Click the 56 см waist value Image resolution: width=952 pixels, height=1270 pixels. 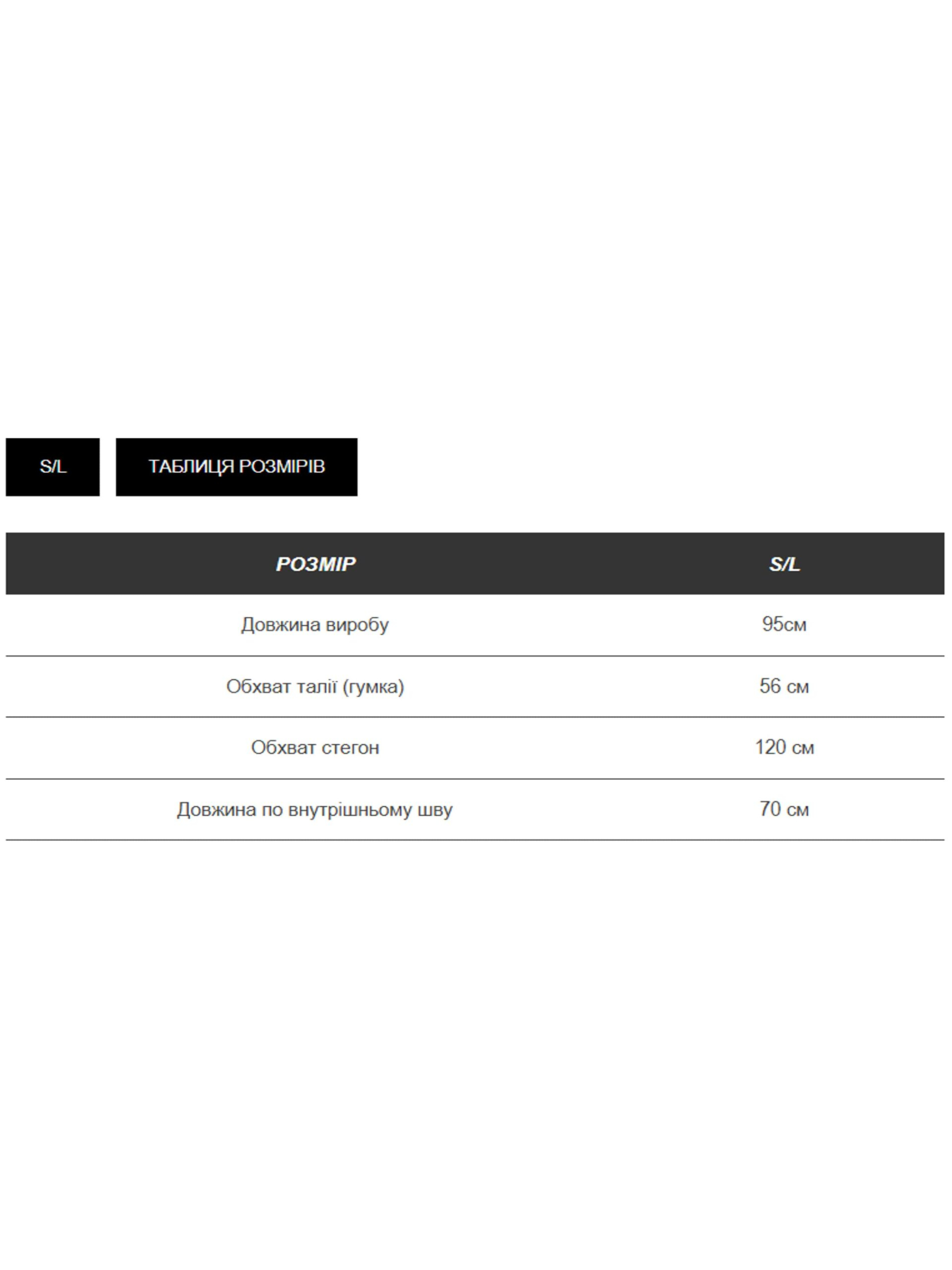pyautogui.click(x=784, y=686)
